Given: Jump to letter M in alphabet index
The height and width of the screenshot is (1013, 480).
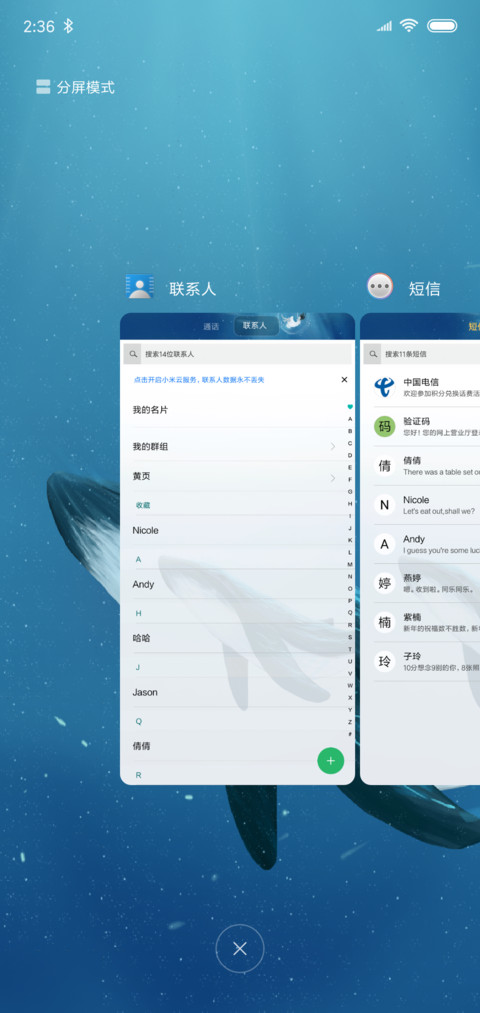Looking at the screenshot, I should pyautogui.click(x=350, y=565).
